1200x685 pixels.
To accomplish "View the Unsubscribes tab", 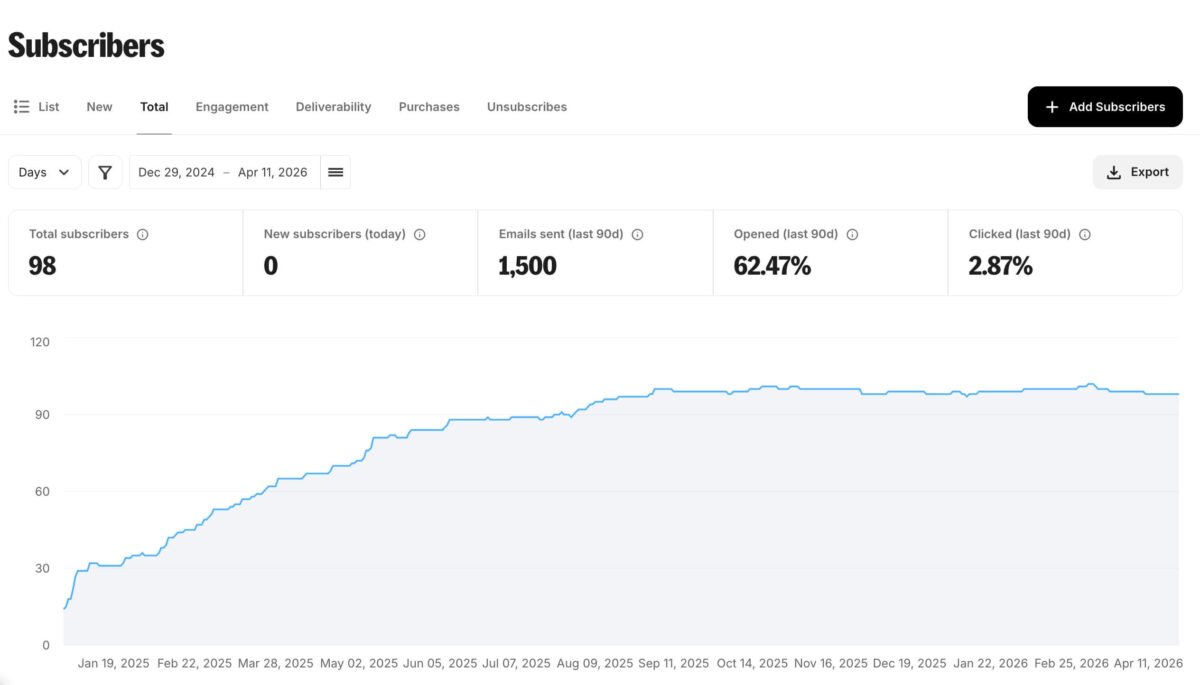I will click(x=527, y=107).
